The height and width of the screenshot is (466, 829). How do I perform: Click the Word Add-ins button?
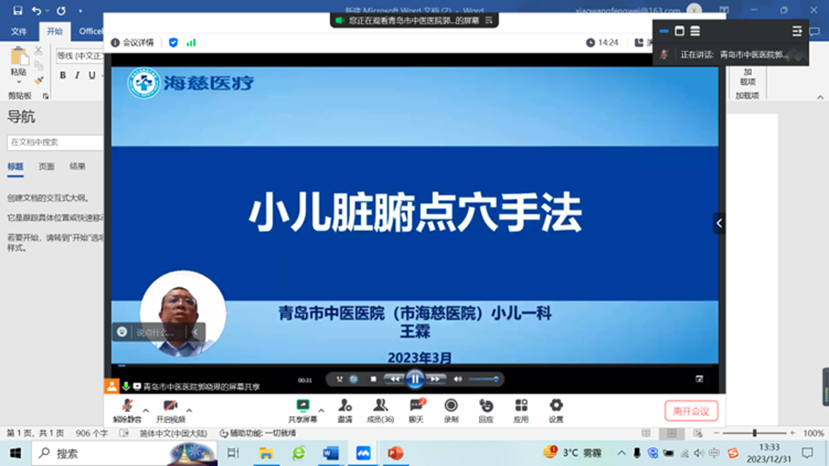[748, 77]
